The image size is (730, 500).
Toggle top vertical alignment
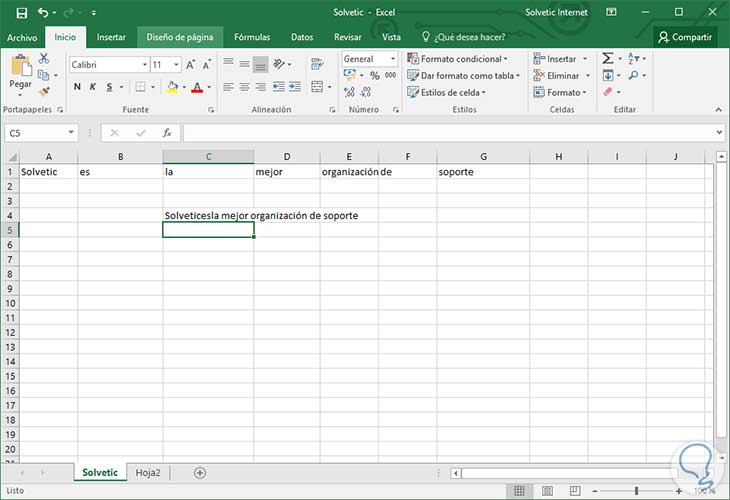(228, 62)
